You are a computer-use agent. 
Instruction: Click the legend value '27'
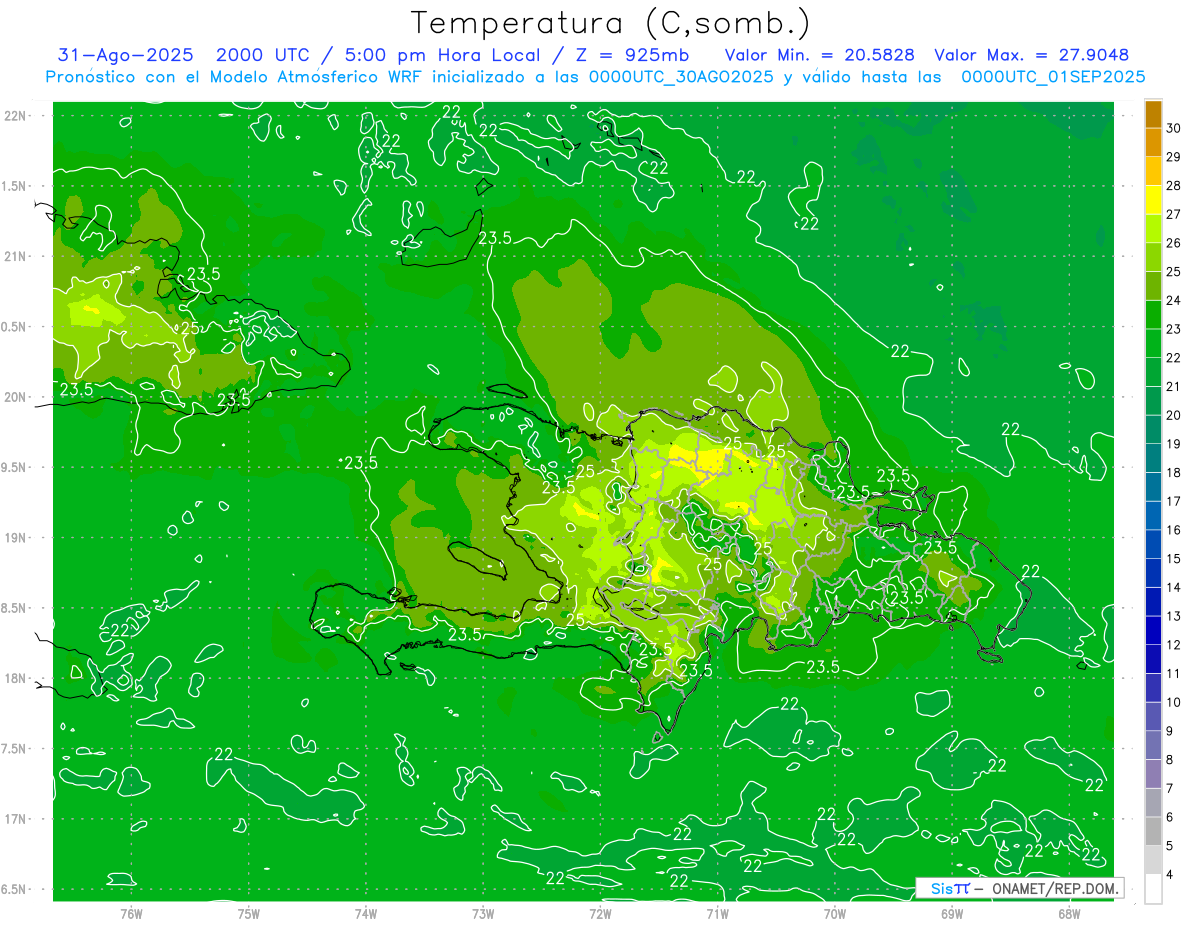tap(1174, 215)
